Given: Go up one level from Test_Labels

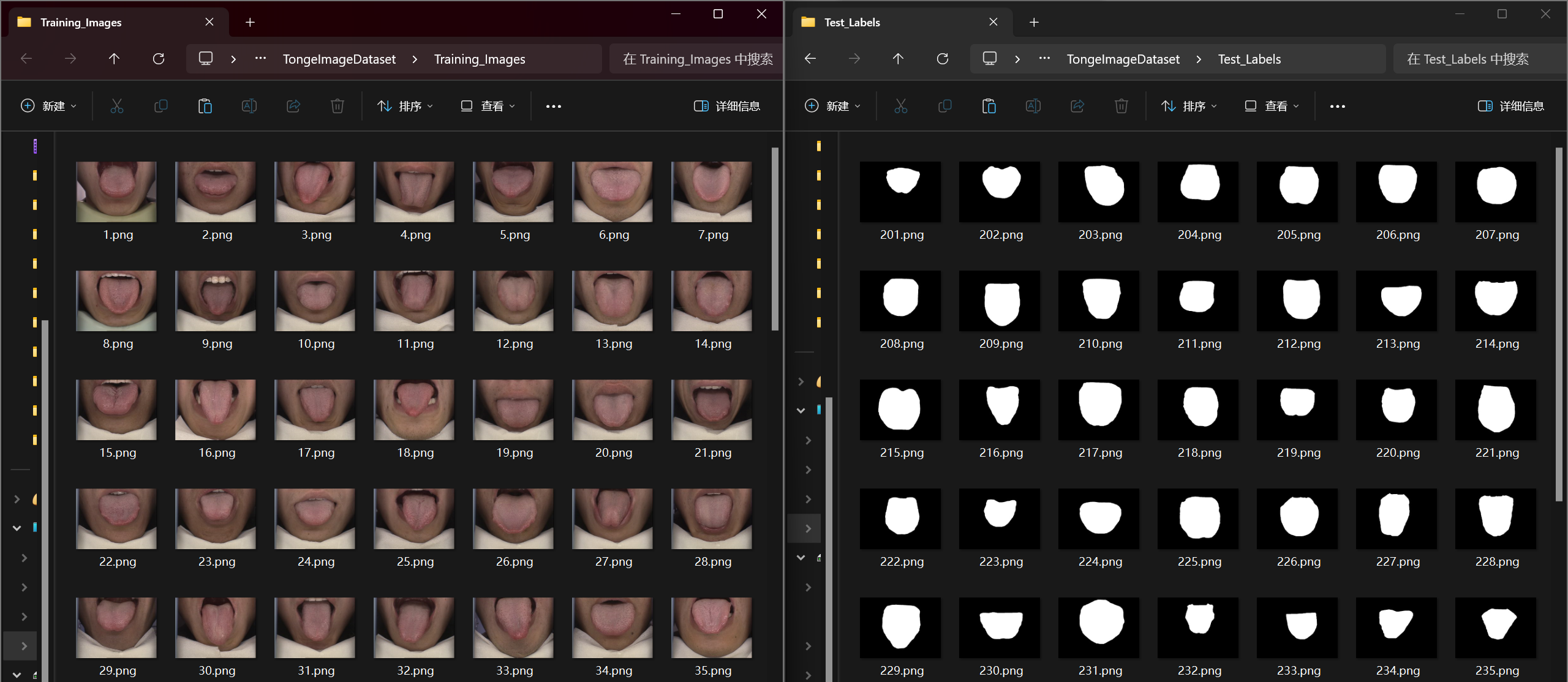Looking at the screenshot, I should pyautogui.click(x=898, y=59).
